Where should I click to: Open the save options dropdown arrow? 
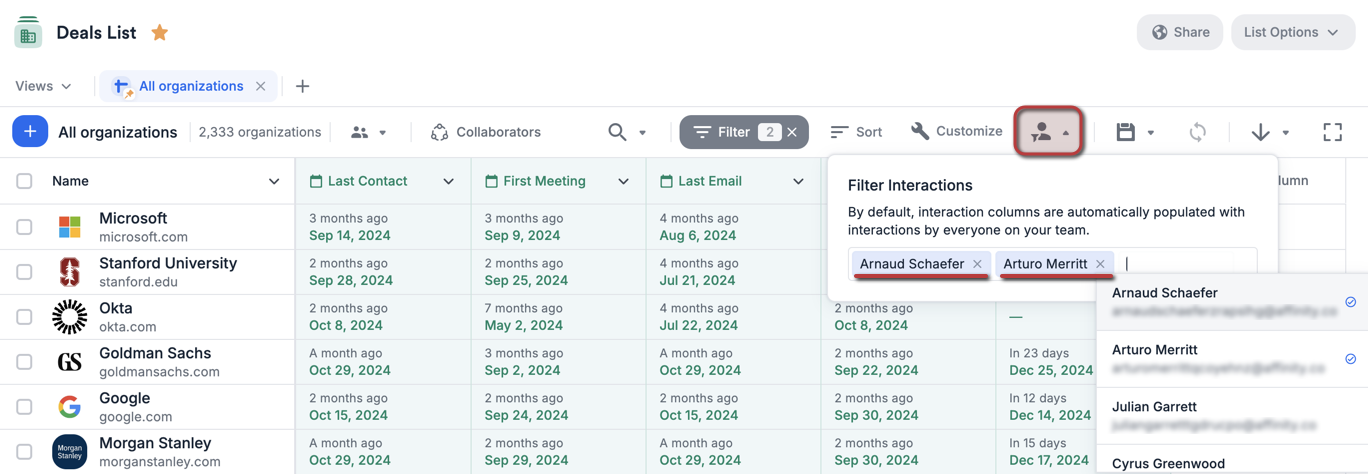tap(1151, 133)
